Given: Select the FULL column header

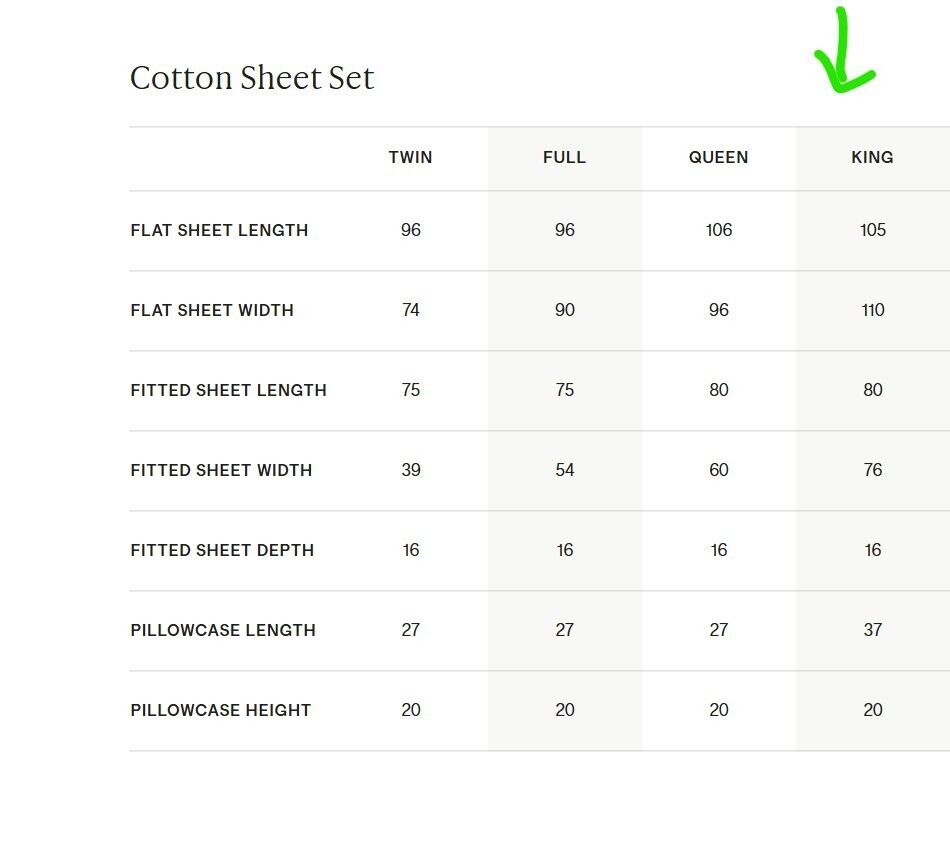Looking at the screenshot, I should click(x=565, y=158).
